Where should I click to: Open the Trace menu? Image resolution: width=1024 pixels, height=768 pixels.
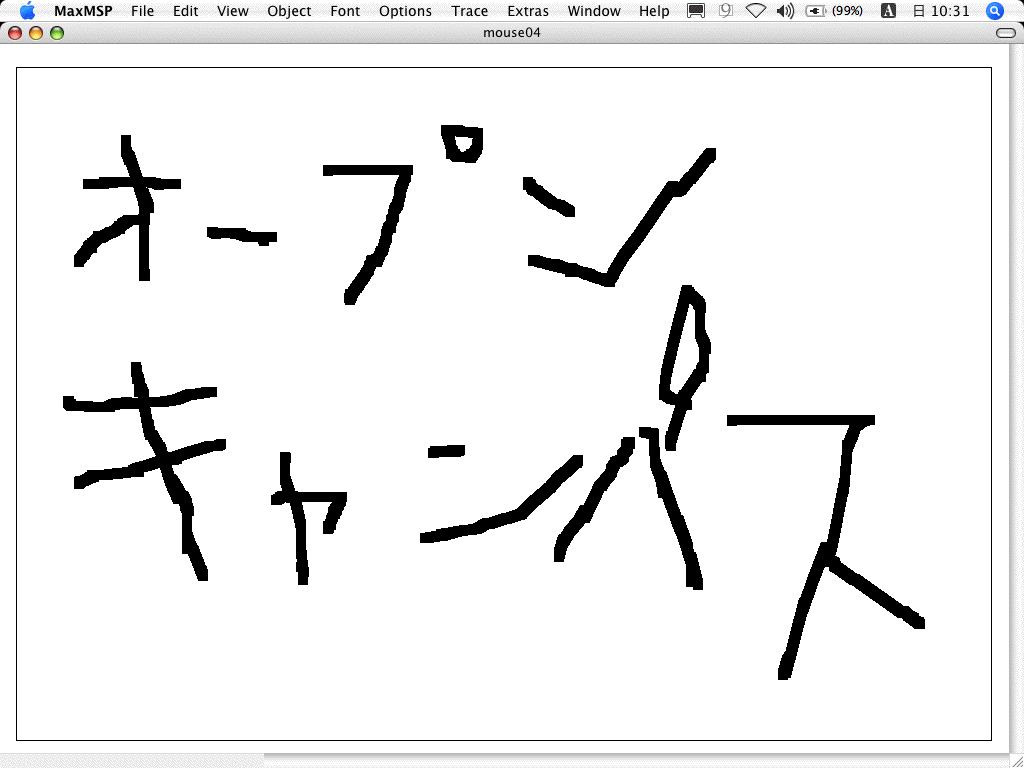point(470,11)
